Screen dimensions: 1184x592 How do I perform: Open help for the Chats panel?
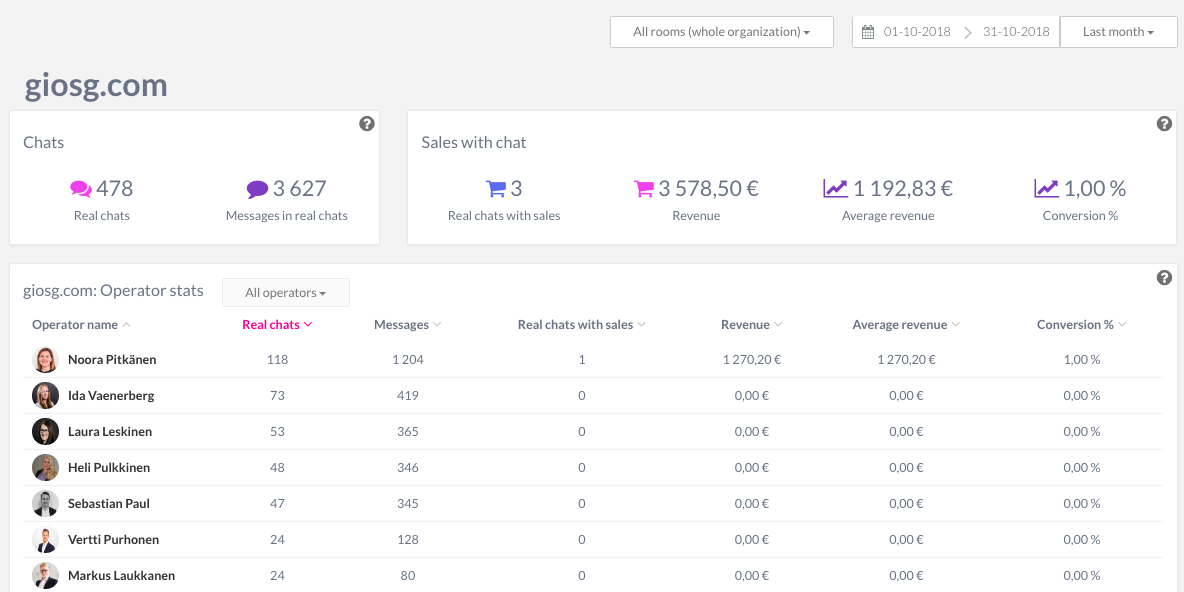coord(367,124)
